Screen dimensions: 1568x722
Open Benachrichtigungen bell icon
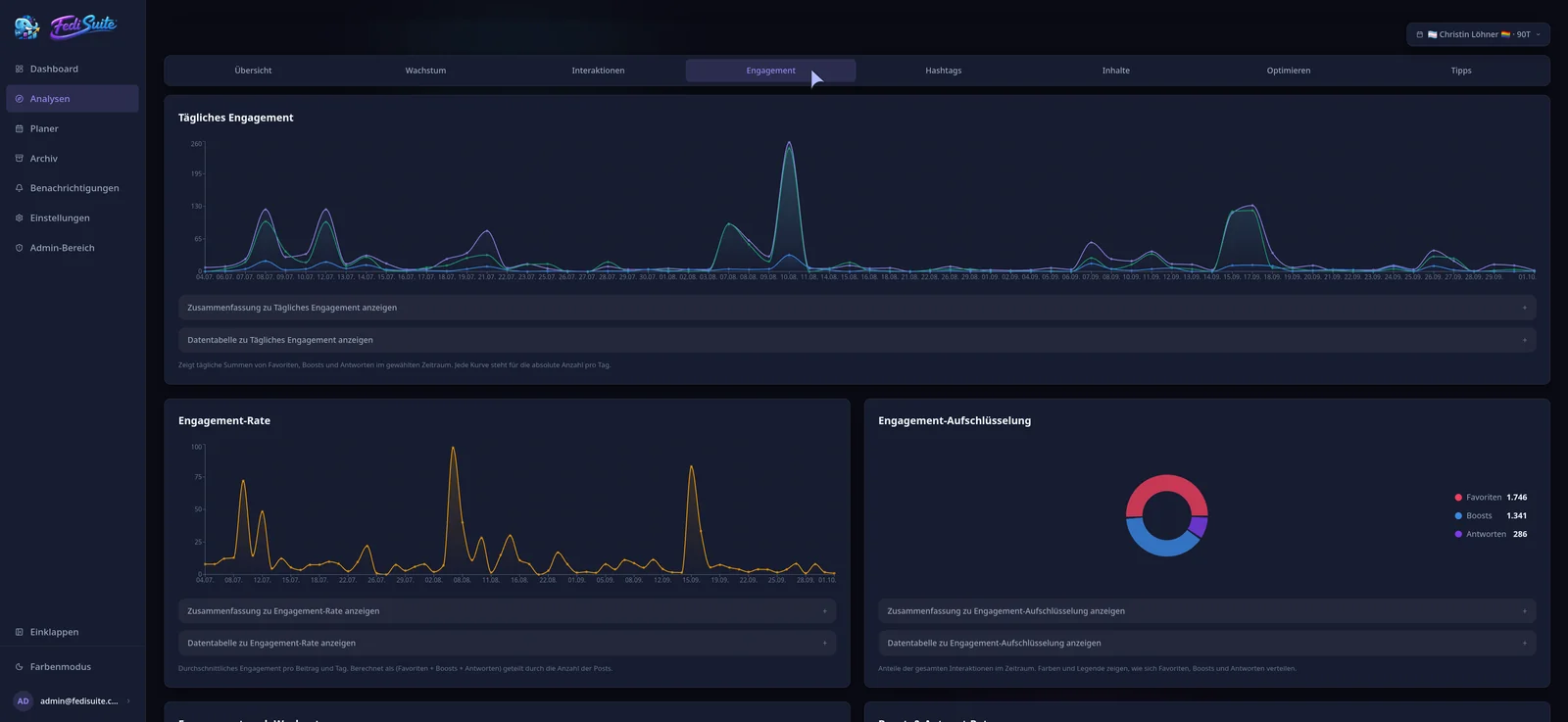(x=20, y=188)
